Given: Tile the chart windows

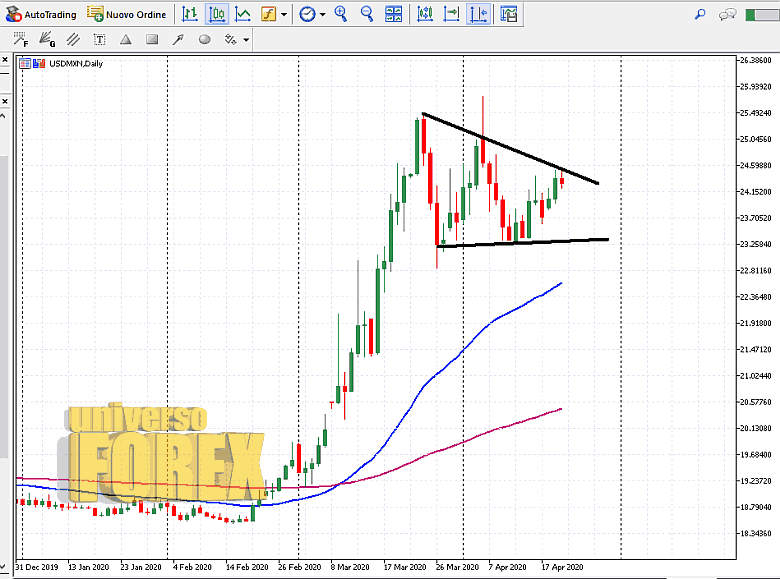Looking at the screenshot, I should (x=394, y=14).
